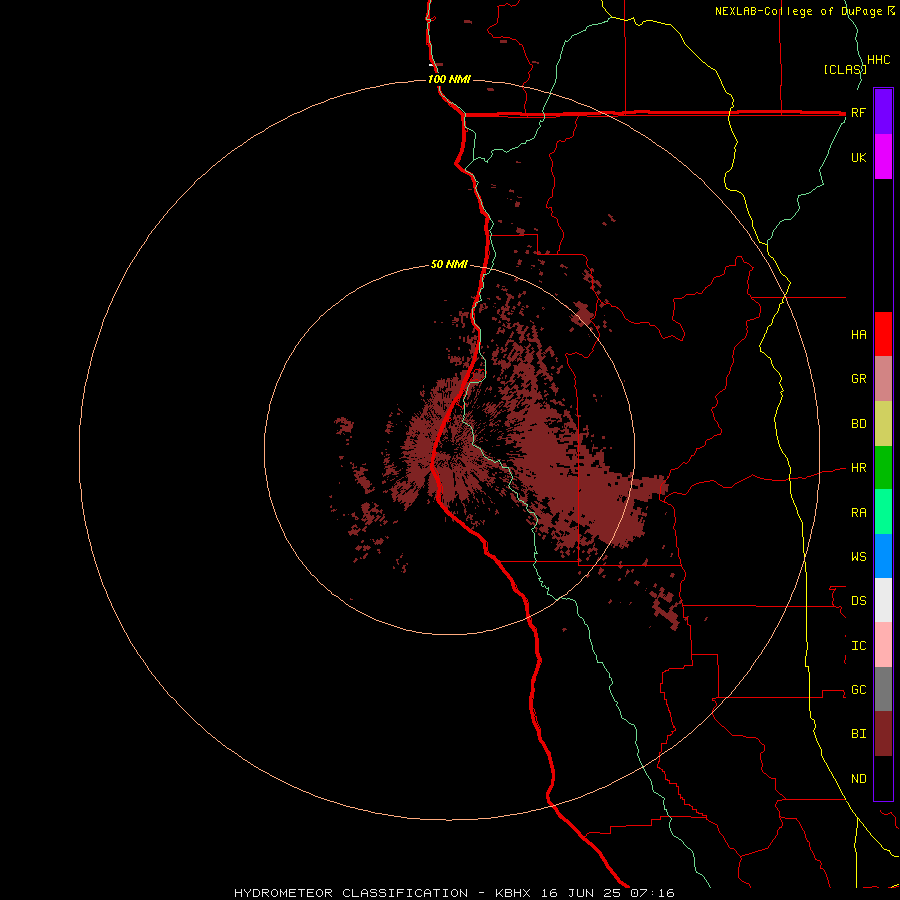Click the '07:16' timestamp
Image resolution: width=900 pixels, height=900 pixels.
[652, 893]
